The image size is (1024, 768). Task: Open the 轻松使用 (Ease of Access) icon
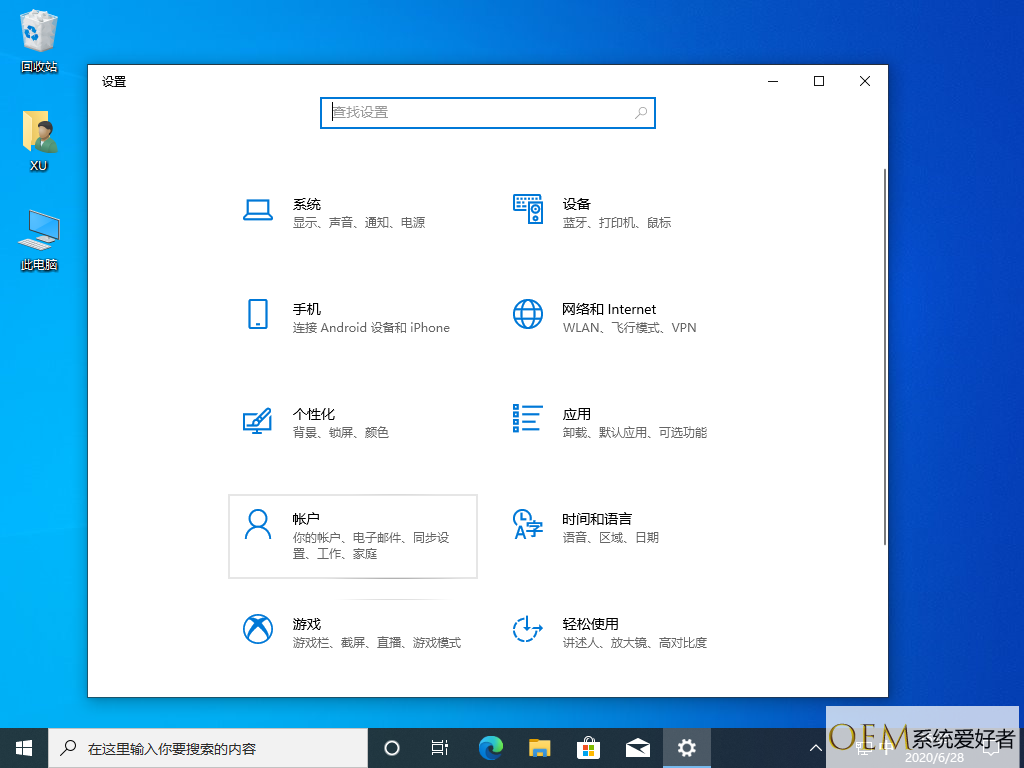527,629
